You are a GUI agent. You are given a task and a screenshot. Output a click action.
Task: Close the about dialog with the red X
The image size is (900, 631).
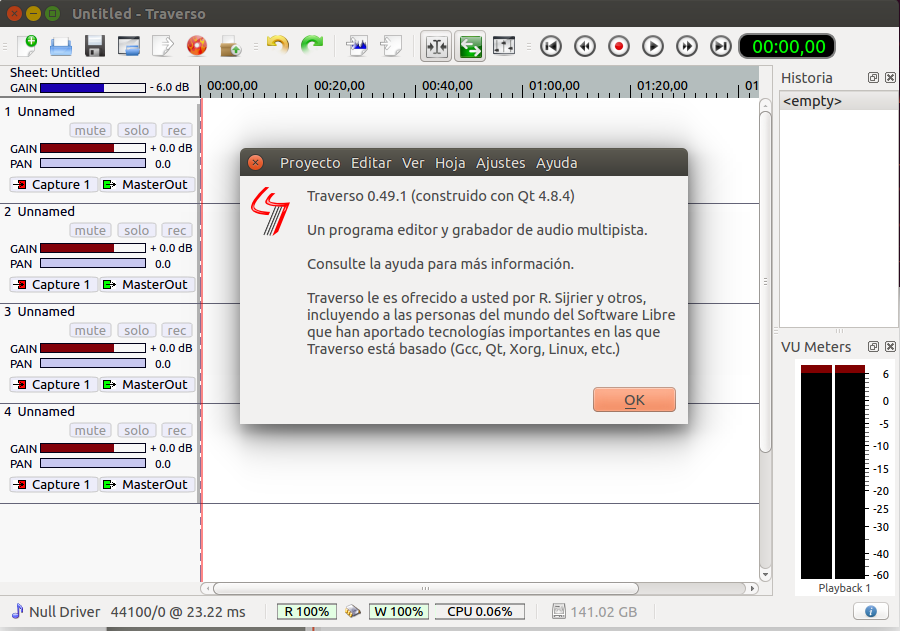click(255, 162)
